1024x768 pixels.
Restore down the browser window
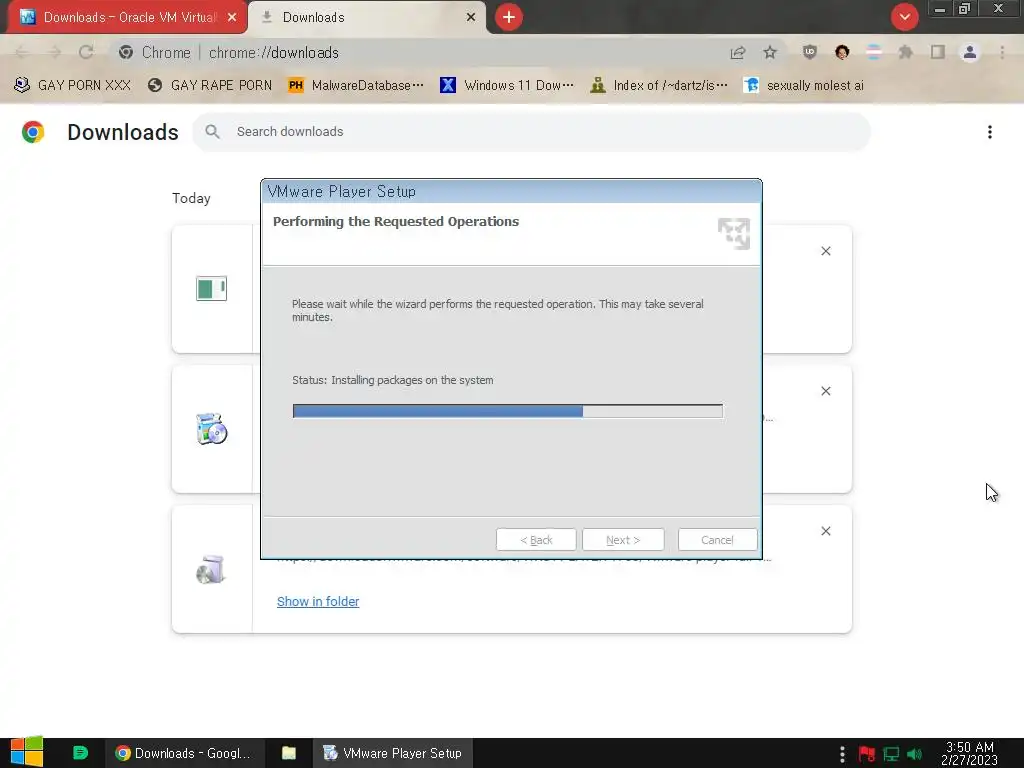coord(965,9)
